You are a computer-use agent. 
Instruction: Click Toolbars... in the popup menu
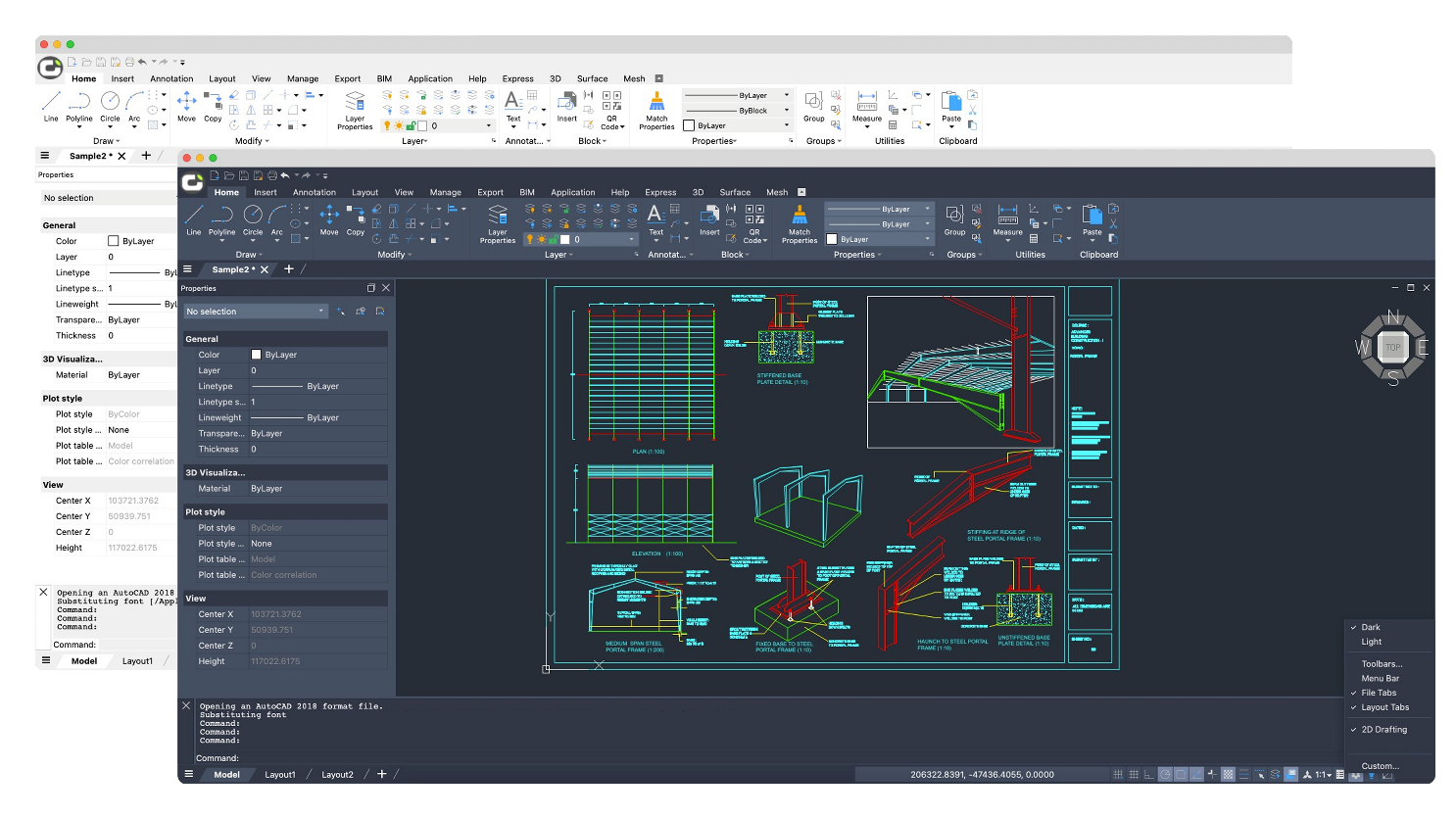pyautogui.click(x=1382, y=664)
